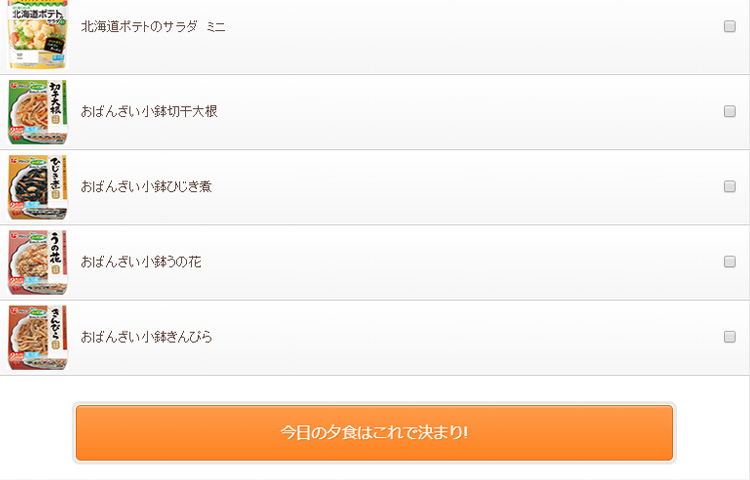
Task: Click the 北海道ポテトのサラダ ミニ package image
Action: pyautogui.click(x=37, y=33)
